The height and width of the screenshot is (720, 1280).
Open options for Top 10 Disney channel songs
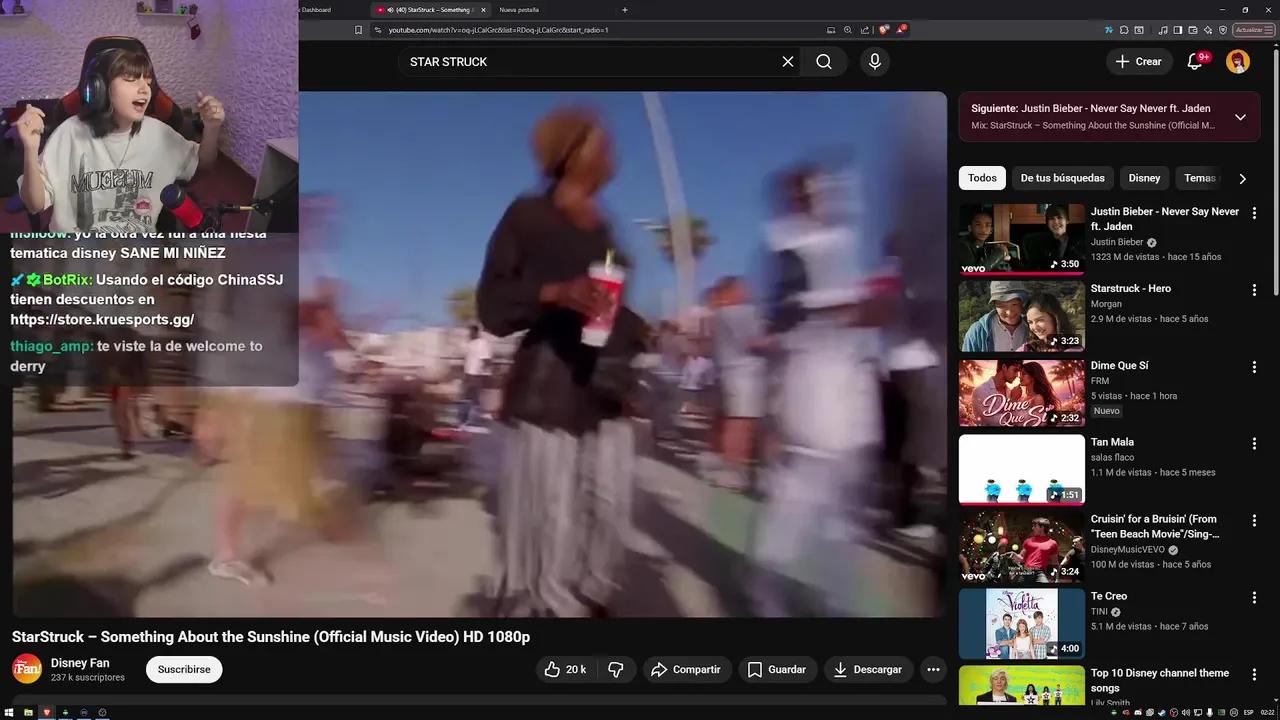1254,674
